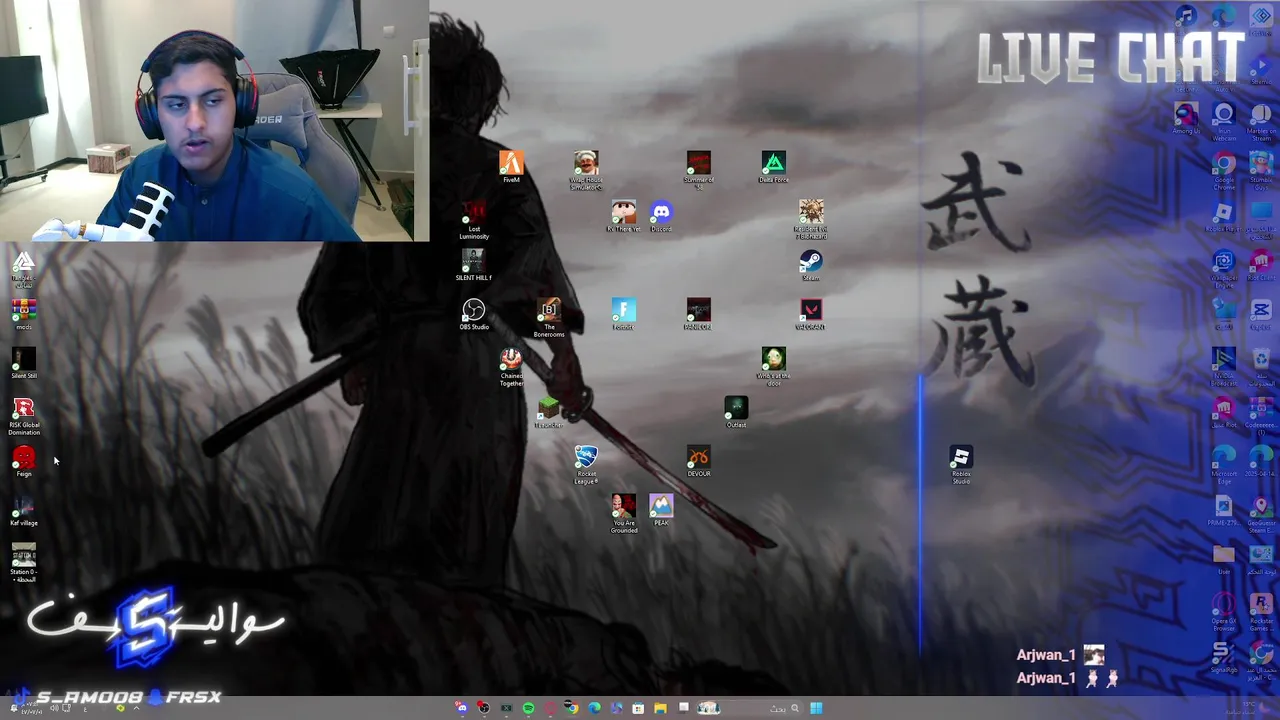Viewport: 1280px width, 720px height.
Task: Open the Minecraft grass block launcher icon
Action: pos(548,410)
